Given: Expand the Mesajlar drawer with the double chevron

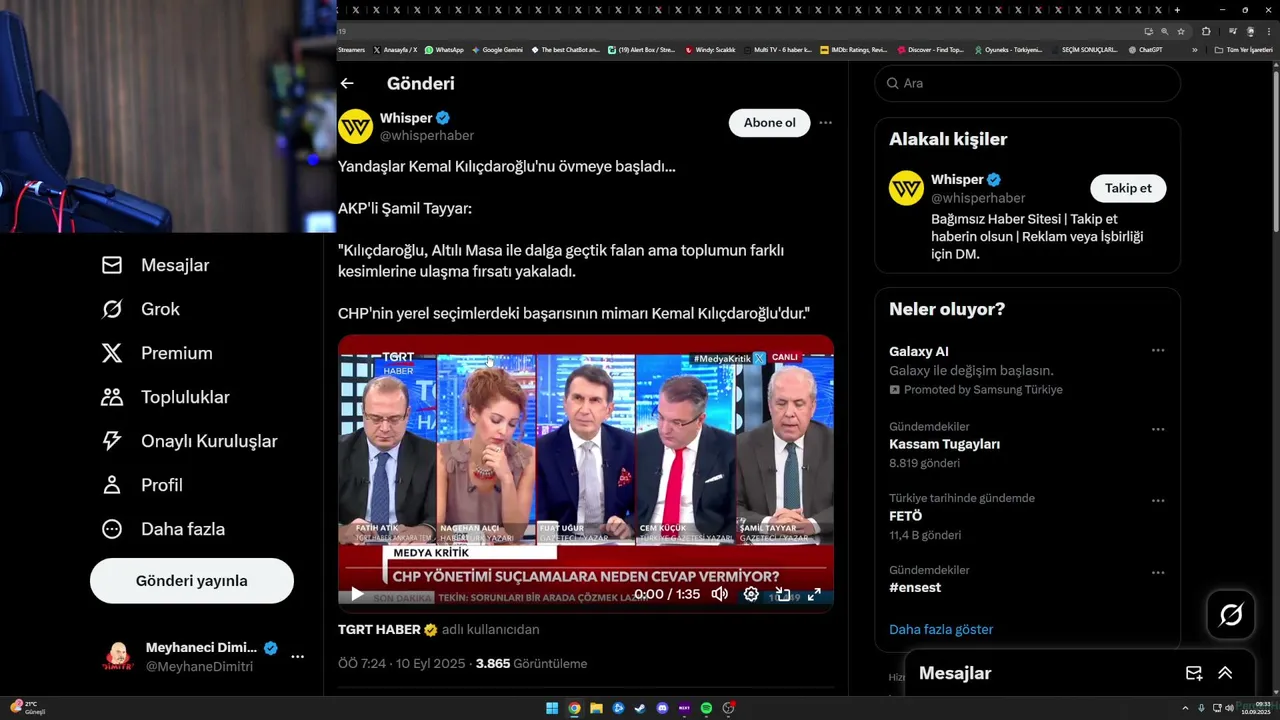Looking at the screenshot, I should coord(1225,673).
